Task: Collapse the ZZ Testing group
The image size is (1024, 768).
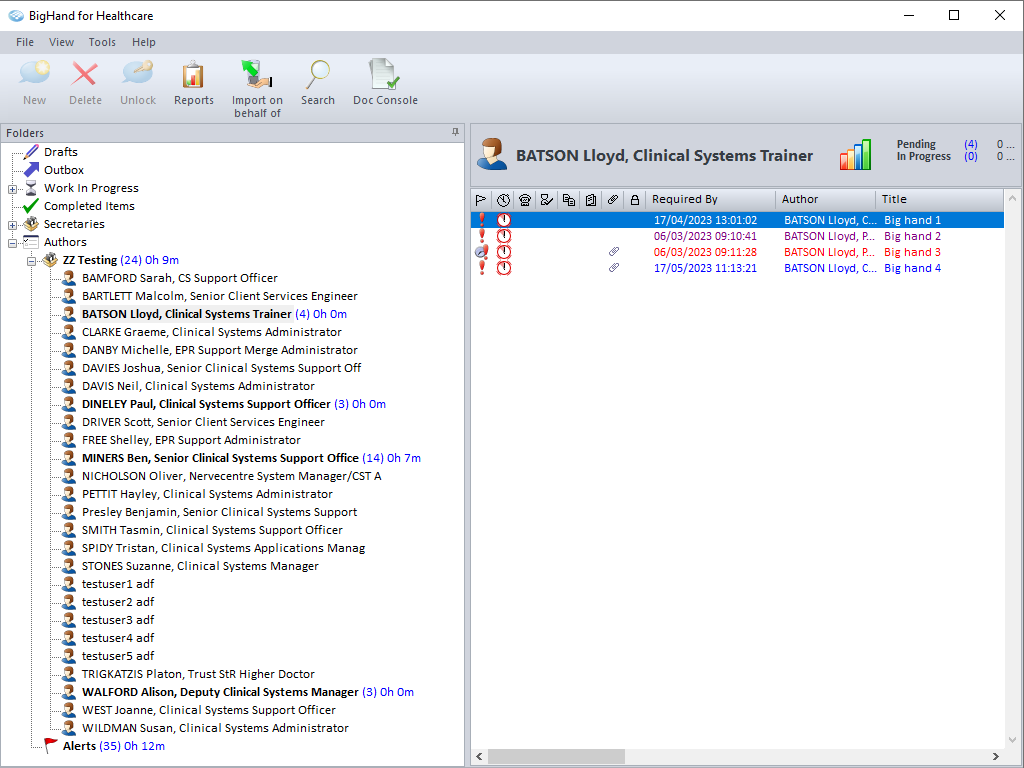Action: [x=31, y=261]
